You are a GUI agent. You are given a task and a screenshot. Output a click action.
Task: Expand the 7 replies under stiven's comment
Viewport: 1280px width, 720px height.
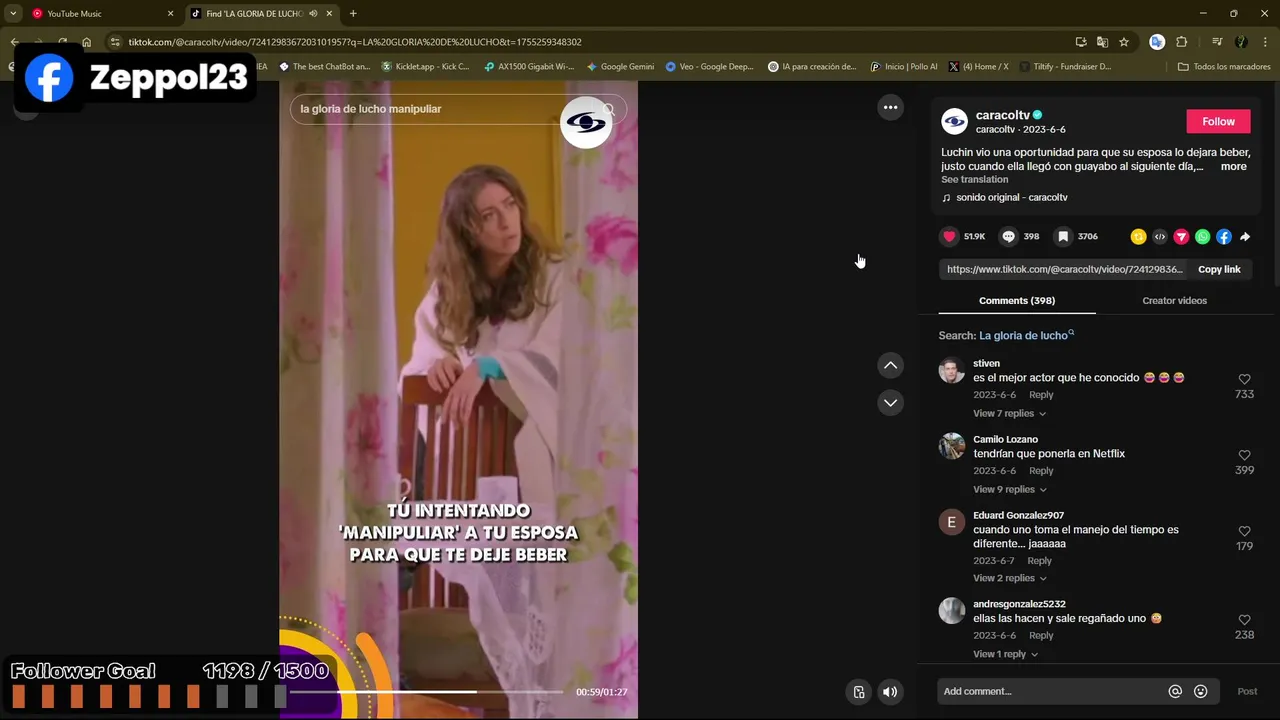[1010, 413]
